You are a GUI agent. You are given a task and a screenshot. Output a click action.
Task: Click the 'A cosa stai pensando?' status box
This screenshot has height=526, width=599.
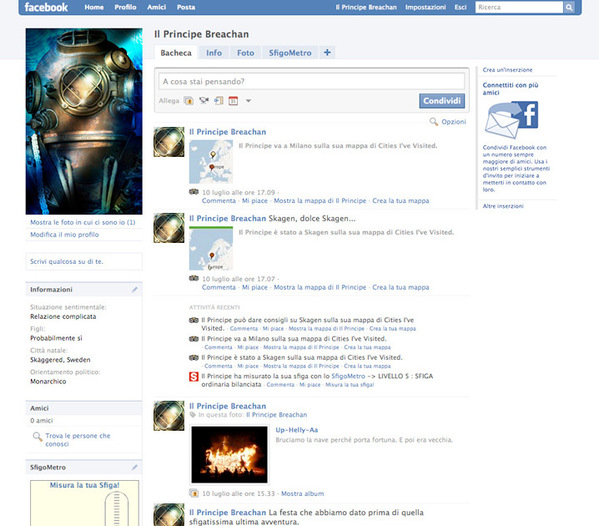pos(311,81)
